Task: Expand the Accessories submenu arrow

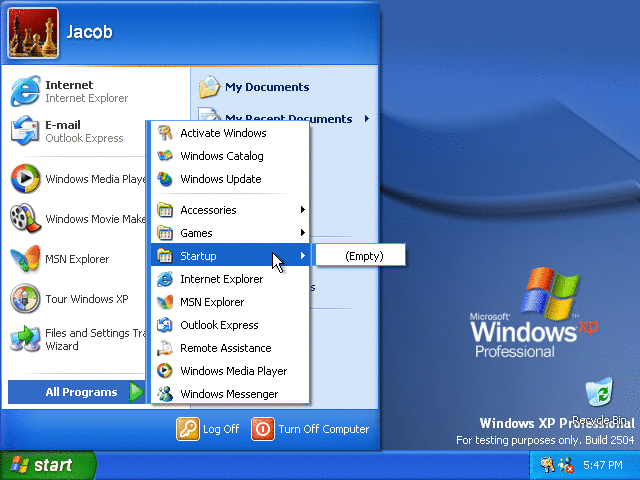Action: [x=302, y=210]
